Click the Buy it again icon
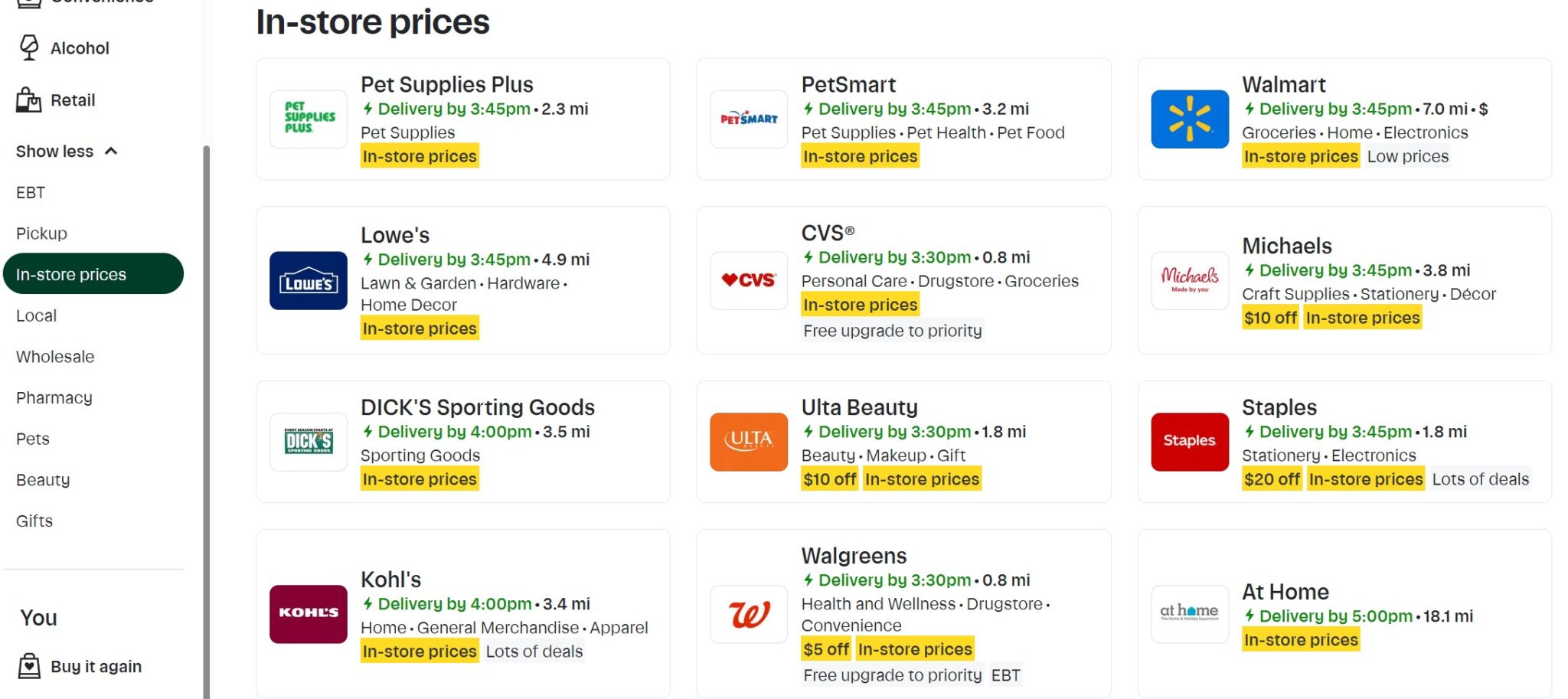 (x=29, y=666)
